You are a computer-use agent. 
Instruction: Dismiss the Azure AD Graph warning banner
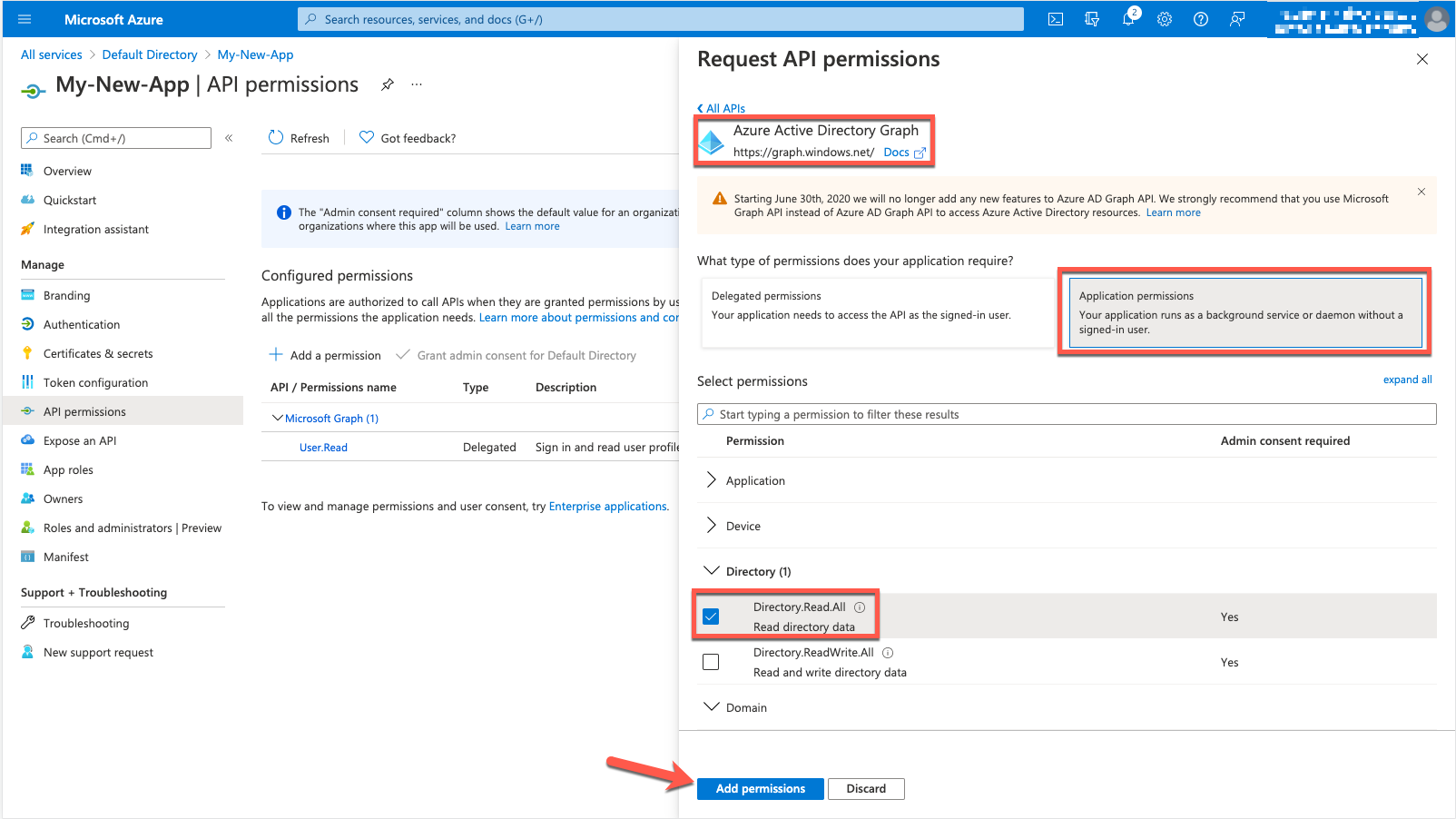[x=1422, y=192]
